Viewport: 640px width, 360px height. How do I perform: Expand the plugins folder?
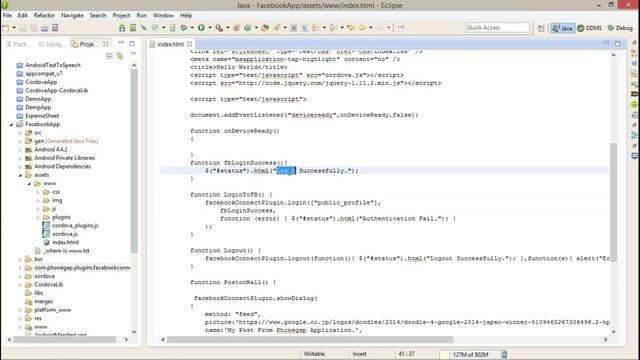click(38, 217)
